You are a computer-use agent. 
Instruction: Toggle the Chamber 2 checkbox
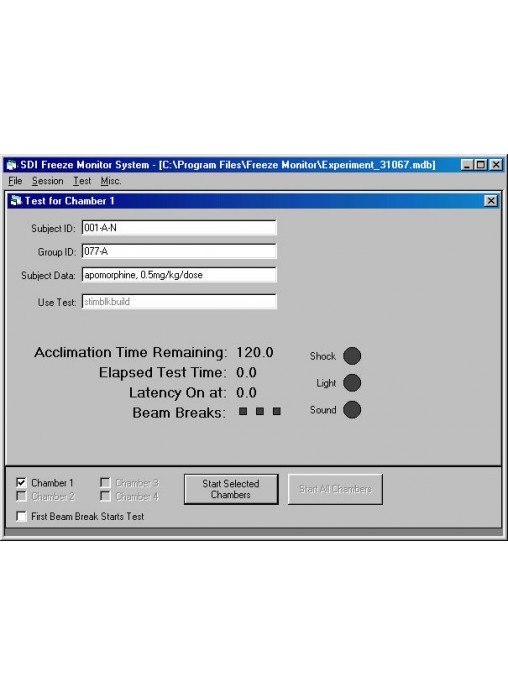click(21, 496)
